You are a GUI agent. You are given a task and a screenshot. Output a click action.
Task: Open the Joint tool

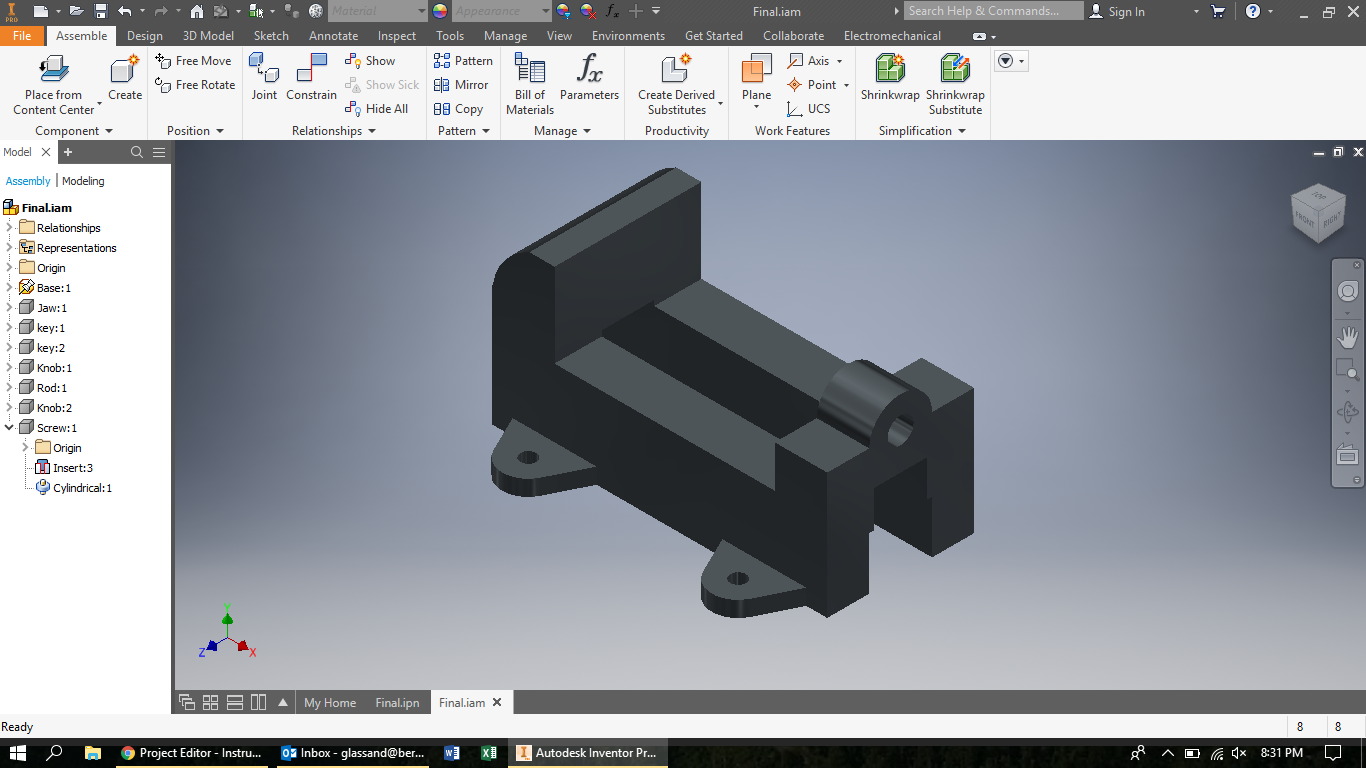[x=264, y=77]
